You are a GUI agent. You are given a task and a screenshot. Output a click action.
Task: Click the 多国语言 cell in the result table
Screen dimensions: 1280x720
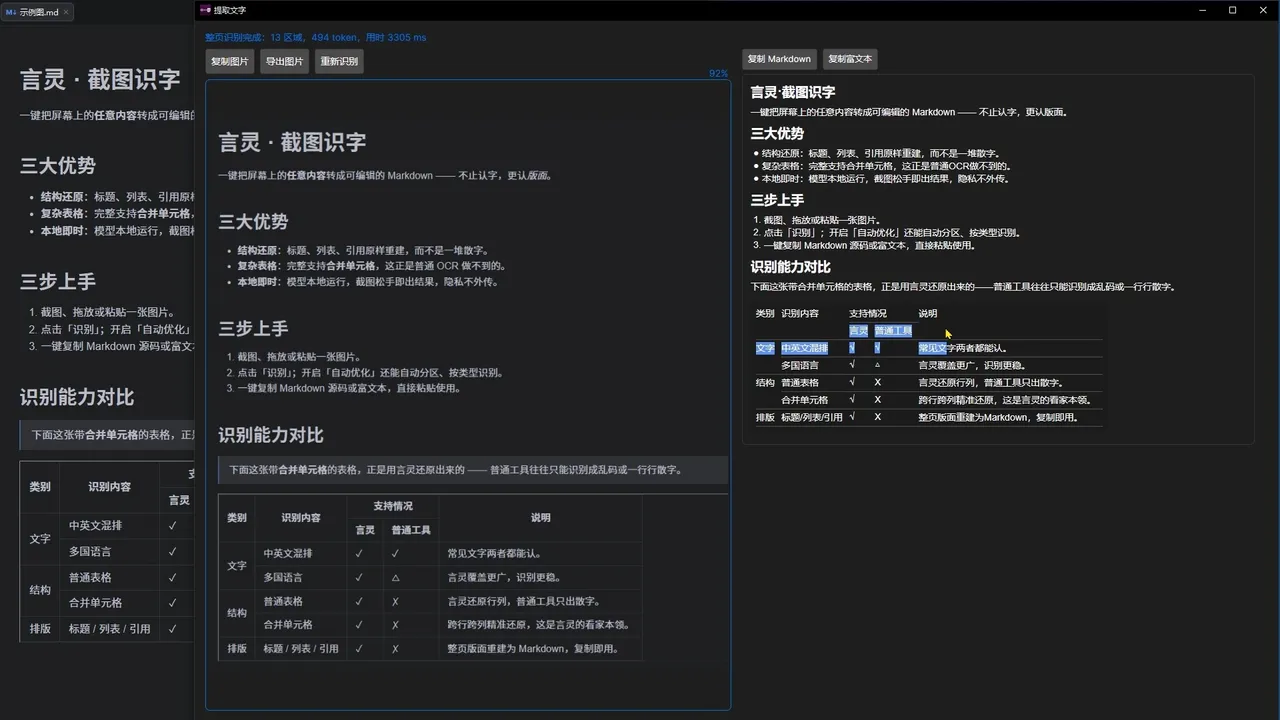[x=800, y=365]
